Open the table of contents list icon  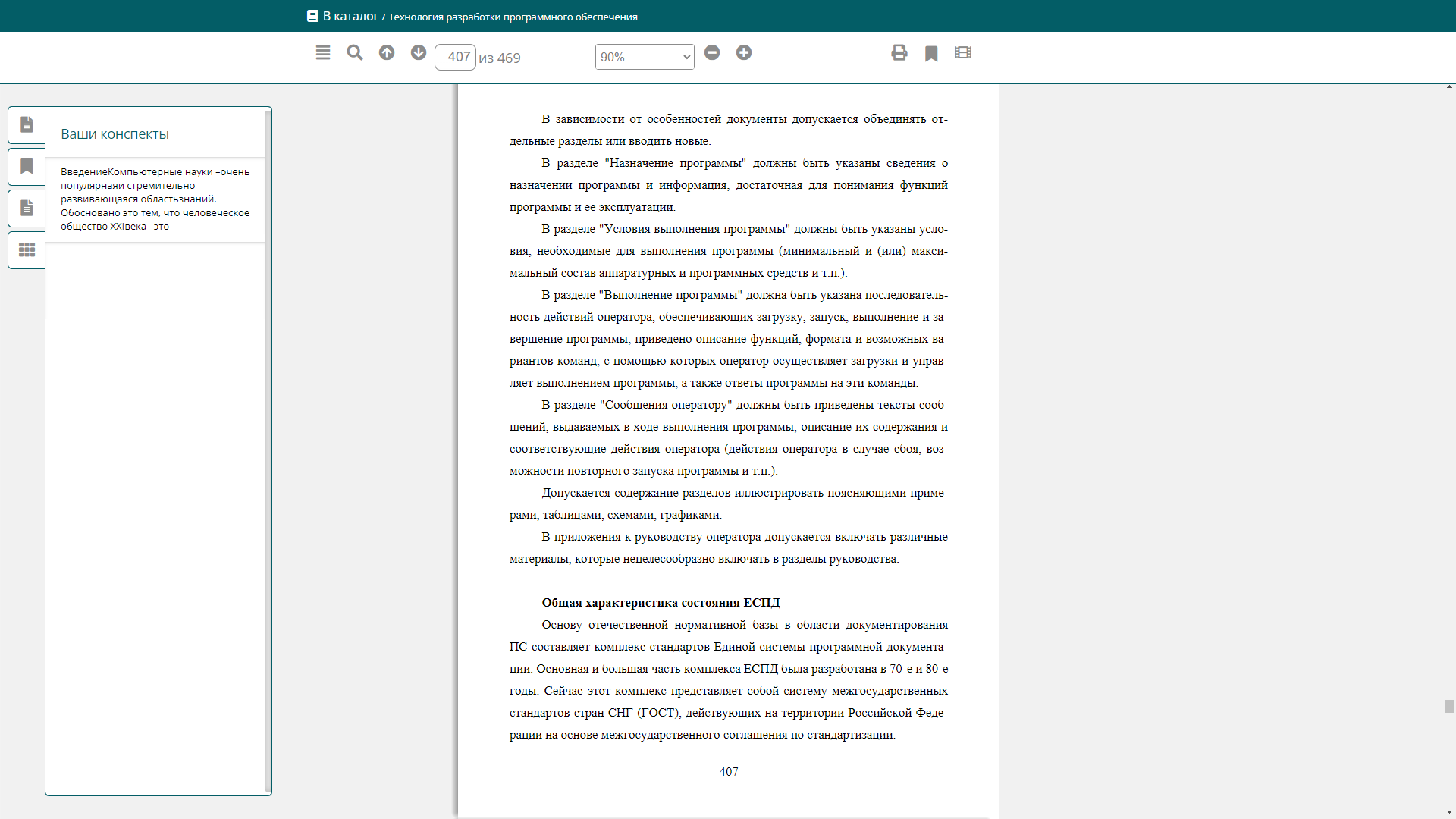click(x=323, y=53)
